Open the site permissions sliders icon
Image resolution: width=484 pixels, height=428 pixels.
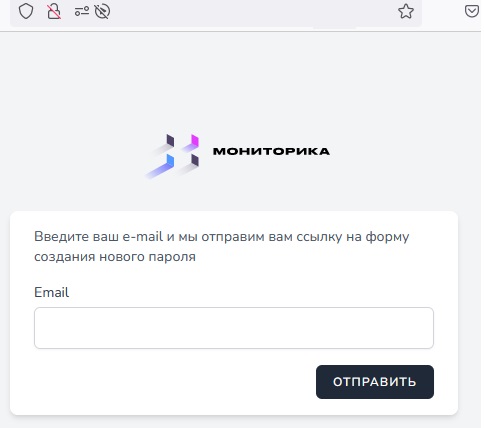(82, 12)
